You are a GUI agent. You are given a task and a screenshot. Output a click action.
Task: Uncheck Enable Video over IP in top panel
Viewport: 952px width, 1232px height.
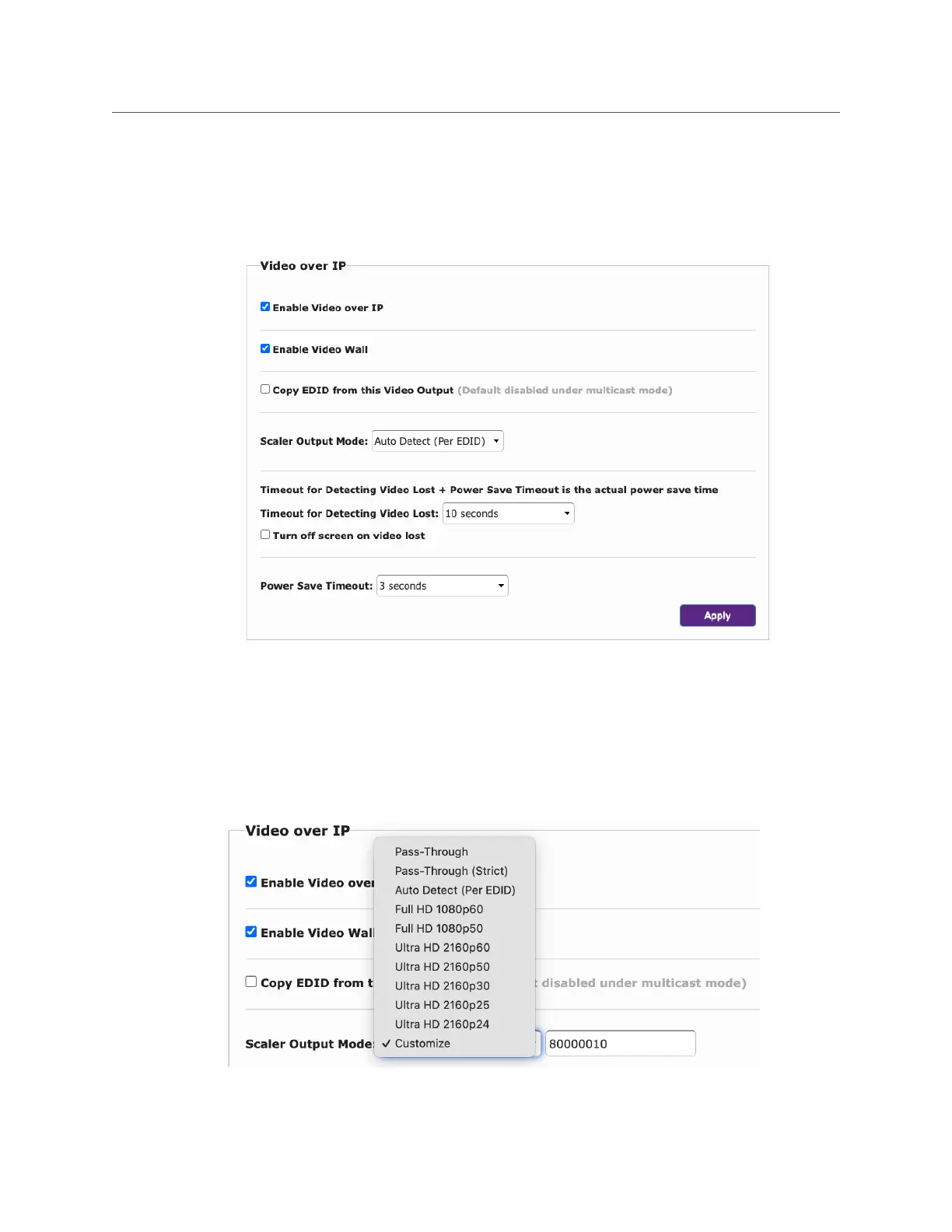[x=265, y=307]
